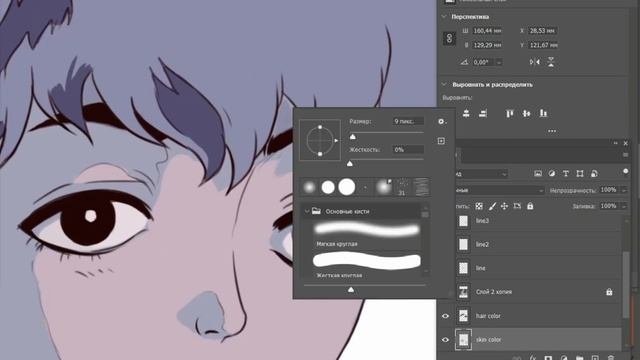Click the hardness percentage field

click(x=408, y=150)
